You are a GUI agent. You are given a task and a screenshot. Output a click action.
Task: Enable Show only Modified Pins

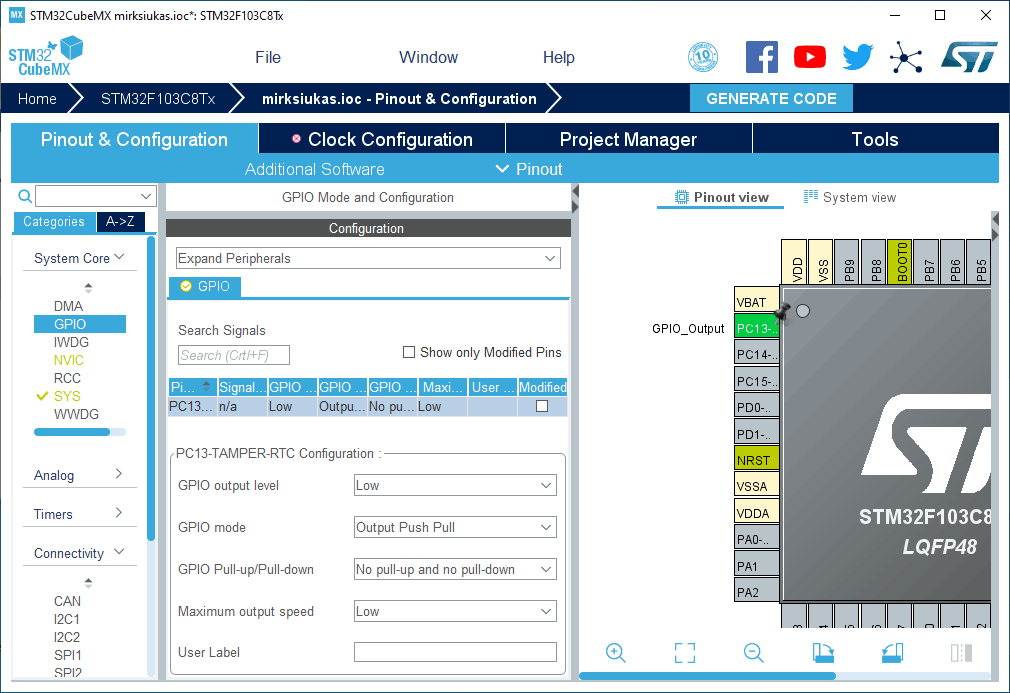point(408,352)
